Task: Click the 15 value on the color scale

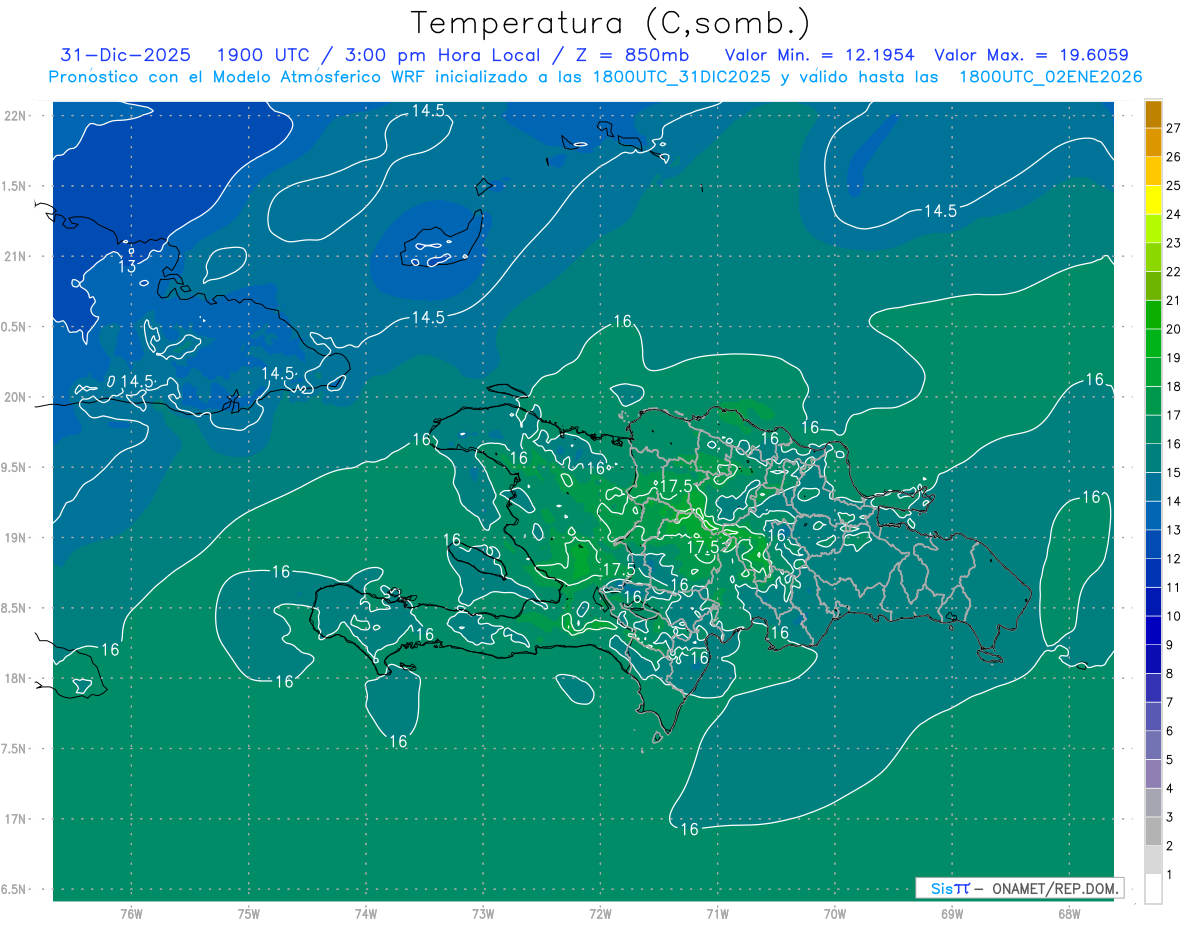Action: coord(1173,472)
